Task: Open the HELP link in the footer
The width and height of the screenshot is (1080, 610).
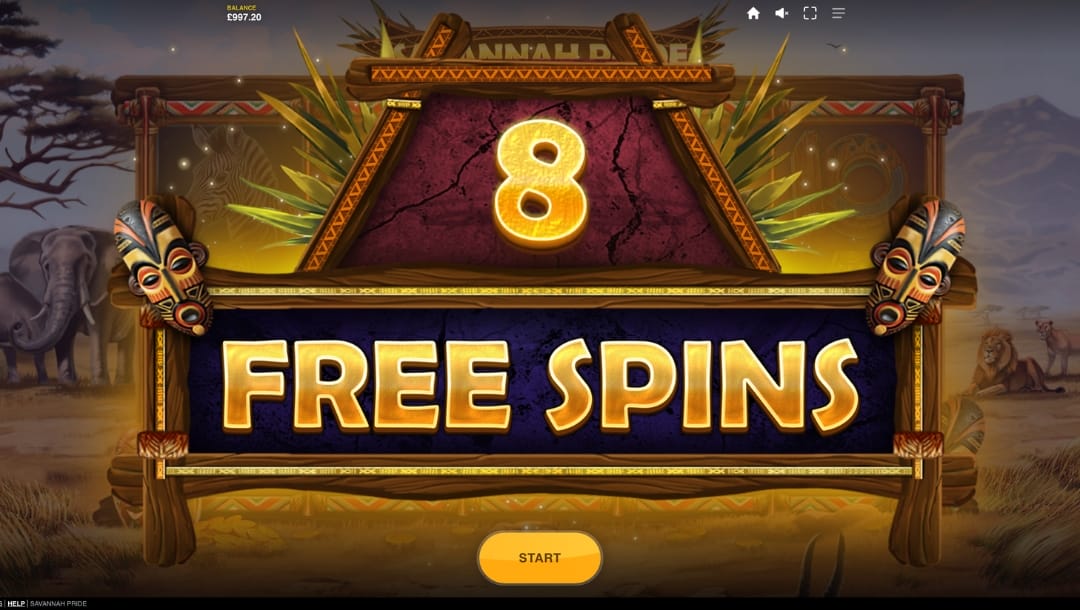Action: [16, 603]
